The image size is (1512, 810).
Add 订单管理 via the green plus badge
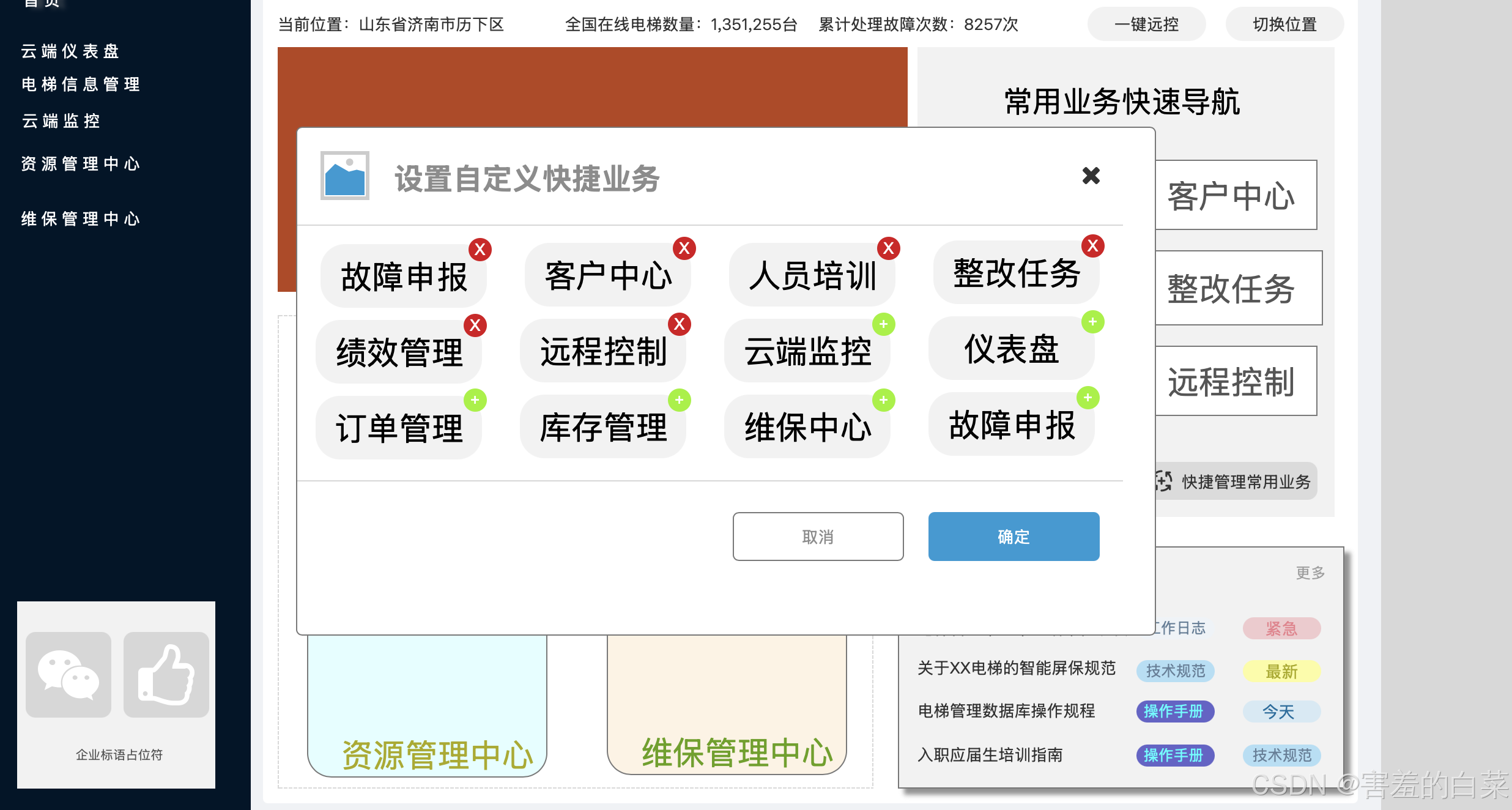(475, 400)
